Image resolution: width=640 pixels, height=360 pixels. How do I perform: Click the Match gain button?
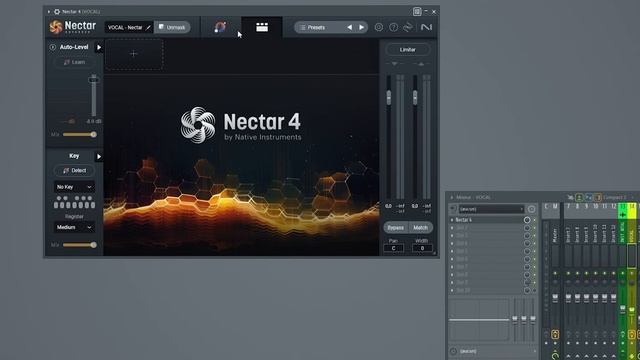point(420,227)
